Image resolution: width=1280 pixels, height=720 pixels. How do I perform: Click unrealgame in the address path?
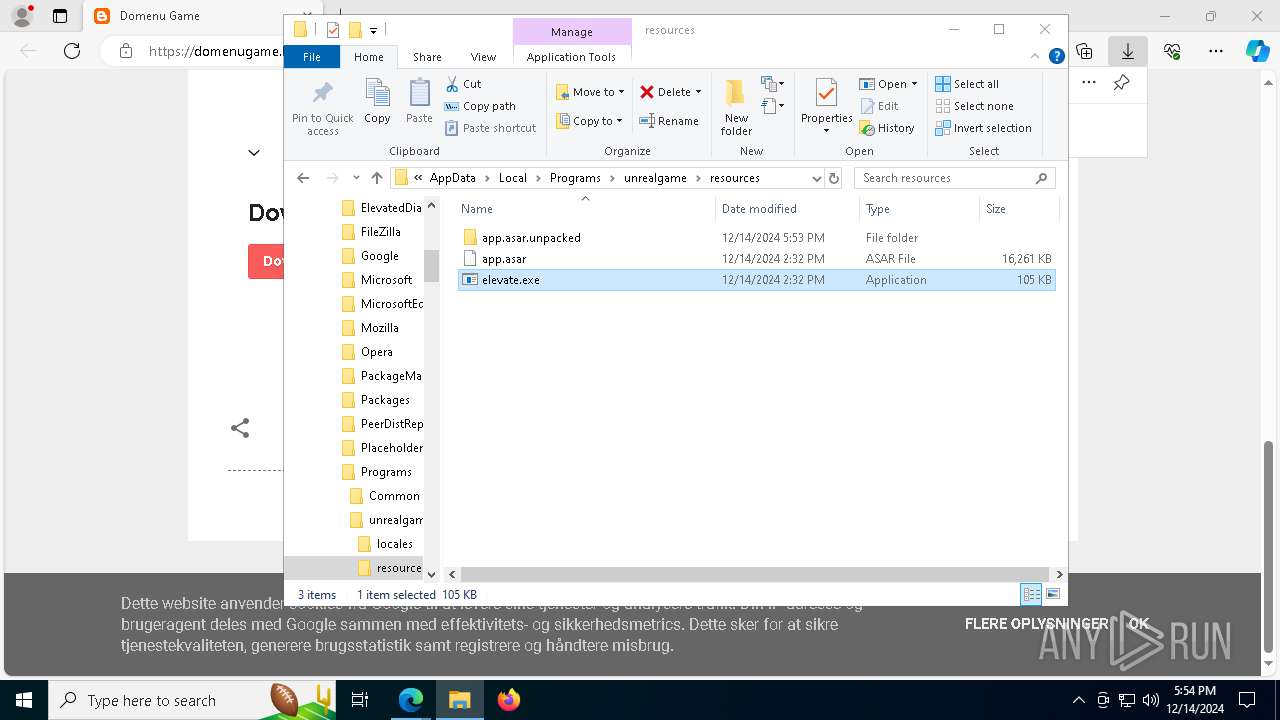[x=655, y=178]
